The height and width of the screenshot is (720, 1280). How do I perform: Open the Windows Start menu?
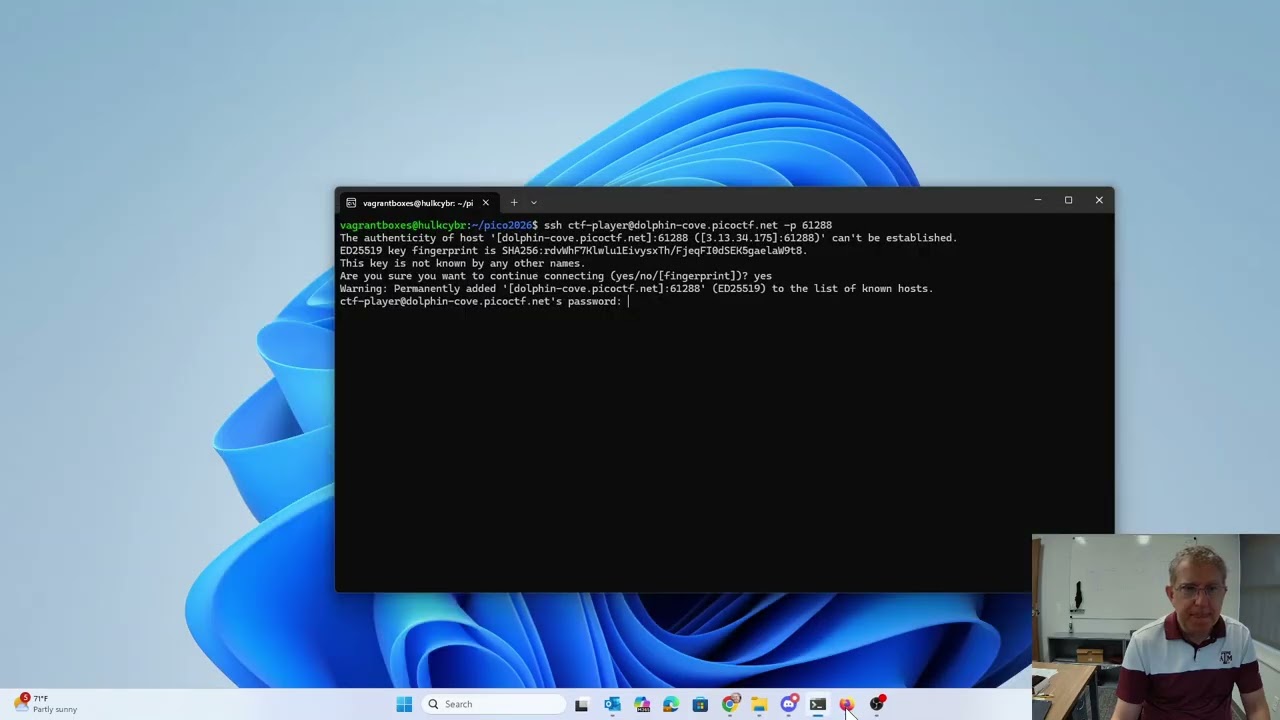(404, 704)
